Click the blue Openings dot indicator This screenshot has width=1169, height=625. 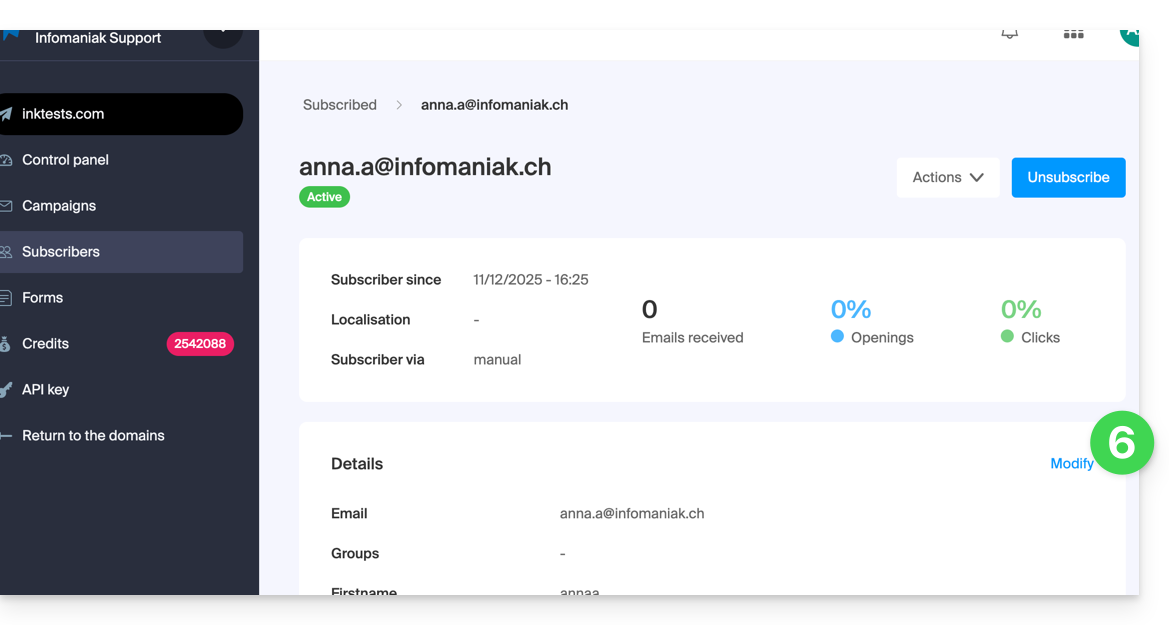[x=837, y=336]
